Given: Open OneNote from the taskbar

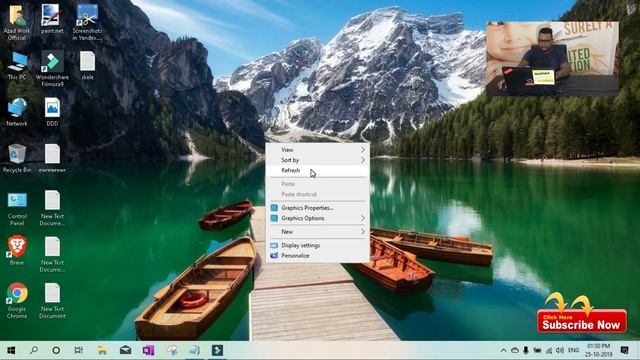Looking at the screenshot, I should (149, 350).
